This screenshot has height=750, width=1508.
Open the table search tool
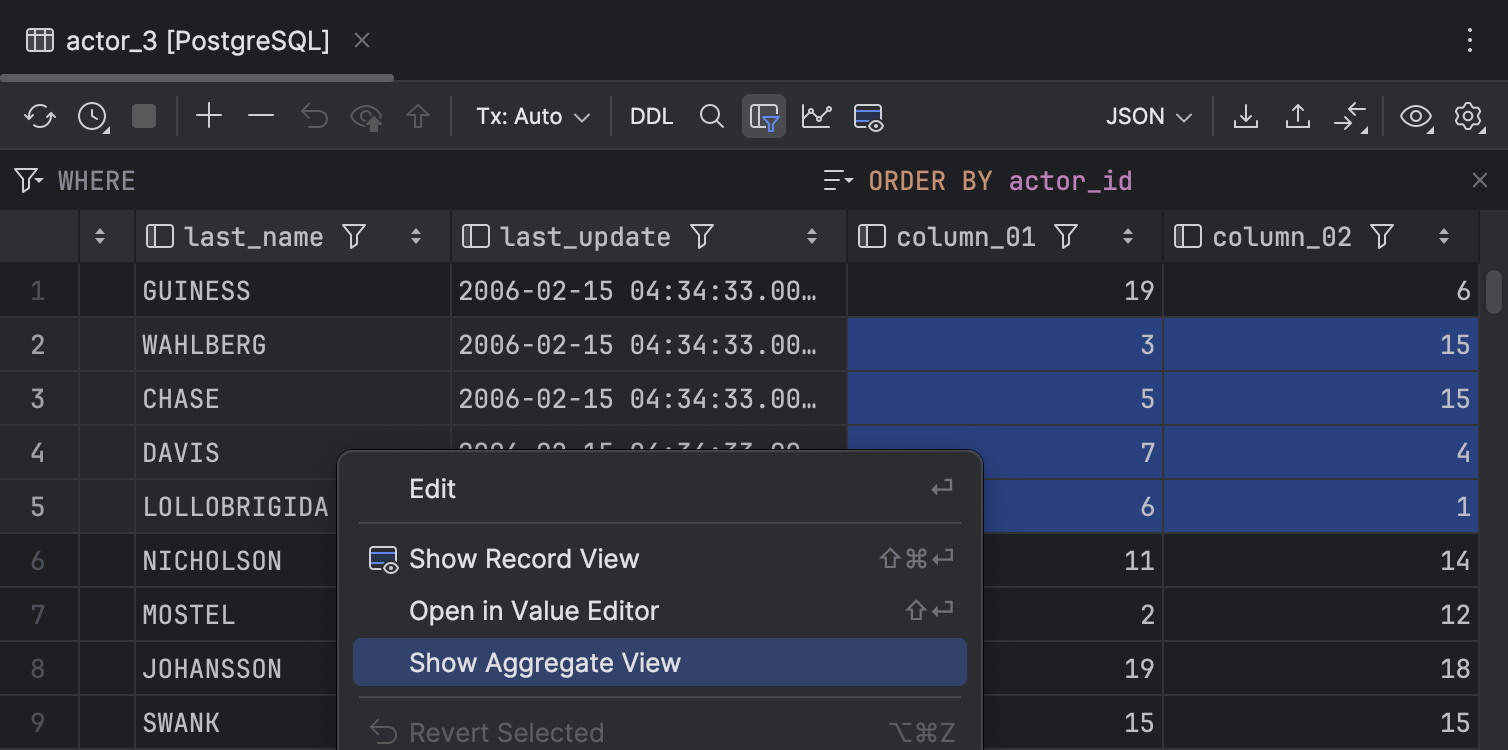tap(712, 116)
